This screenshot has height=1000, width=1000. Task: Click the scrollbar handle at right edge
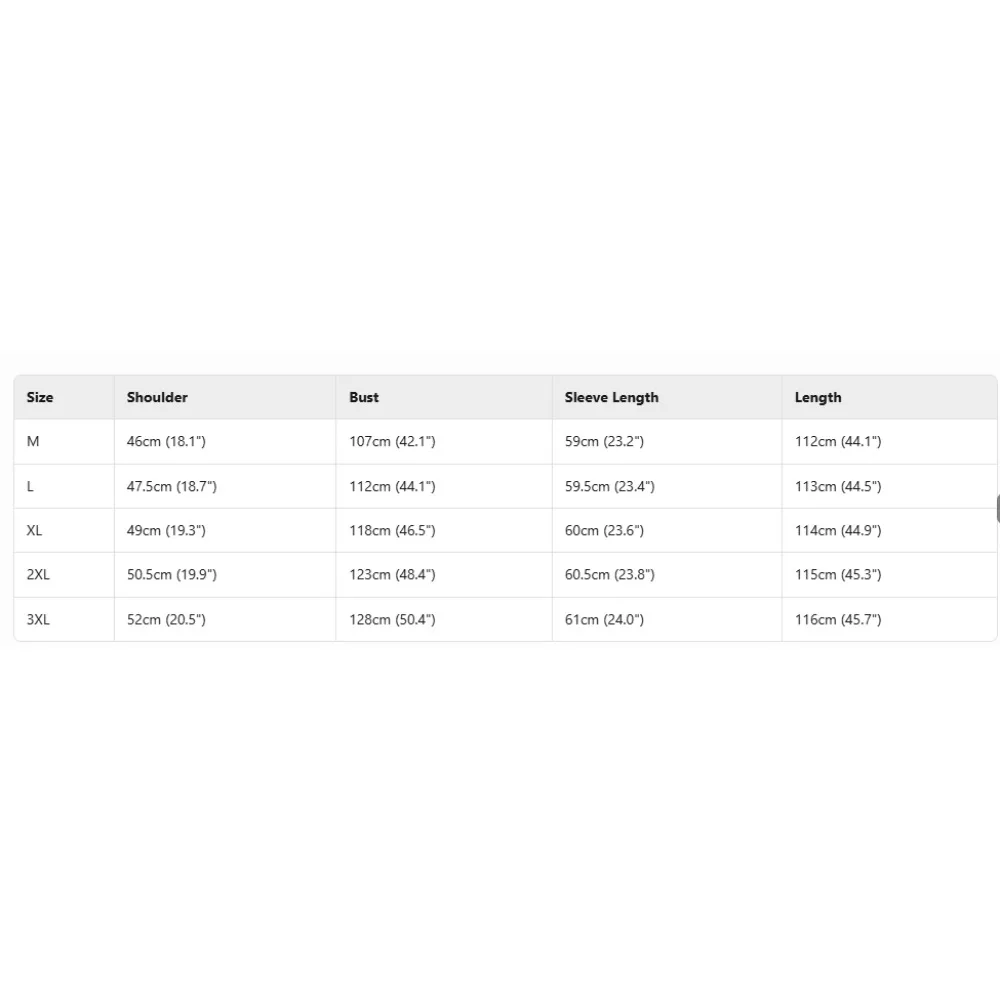click(997, 508)
